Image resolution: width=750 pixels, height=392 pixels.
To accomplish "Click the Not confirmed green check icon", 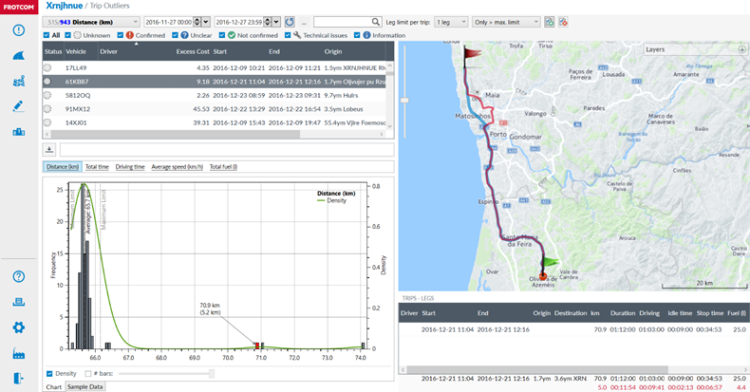I will pyautogui.click(x=232, y=35).
